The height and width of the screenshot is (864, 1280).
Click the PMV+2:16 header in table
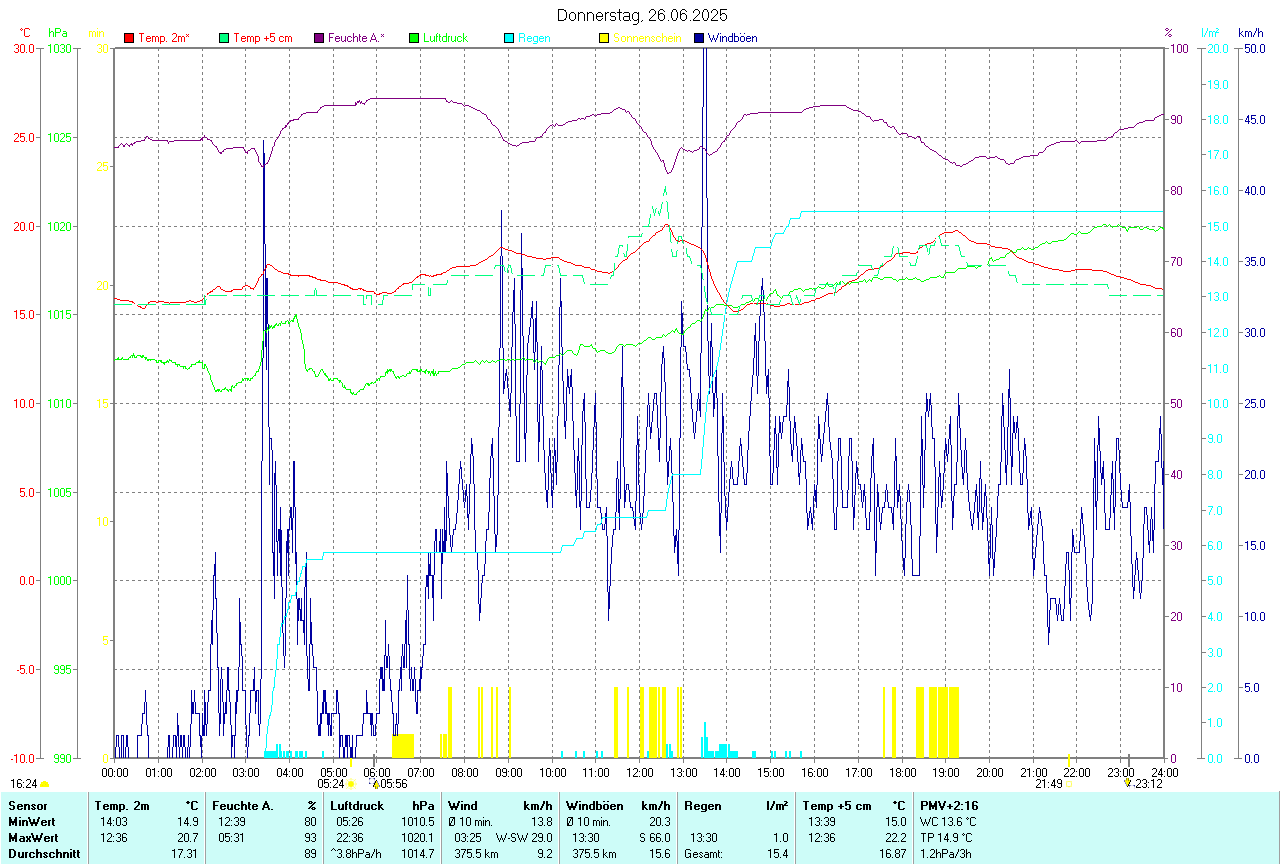pyautogui.click(x=950, y=805)
